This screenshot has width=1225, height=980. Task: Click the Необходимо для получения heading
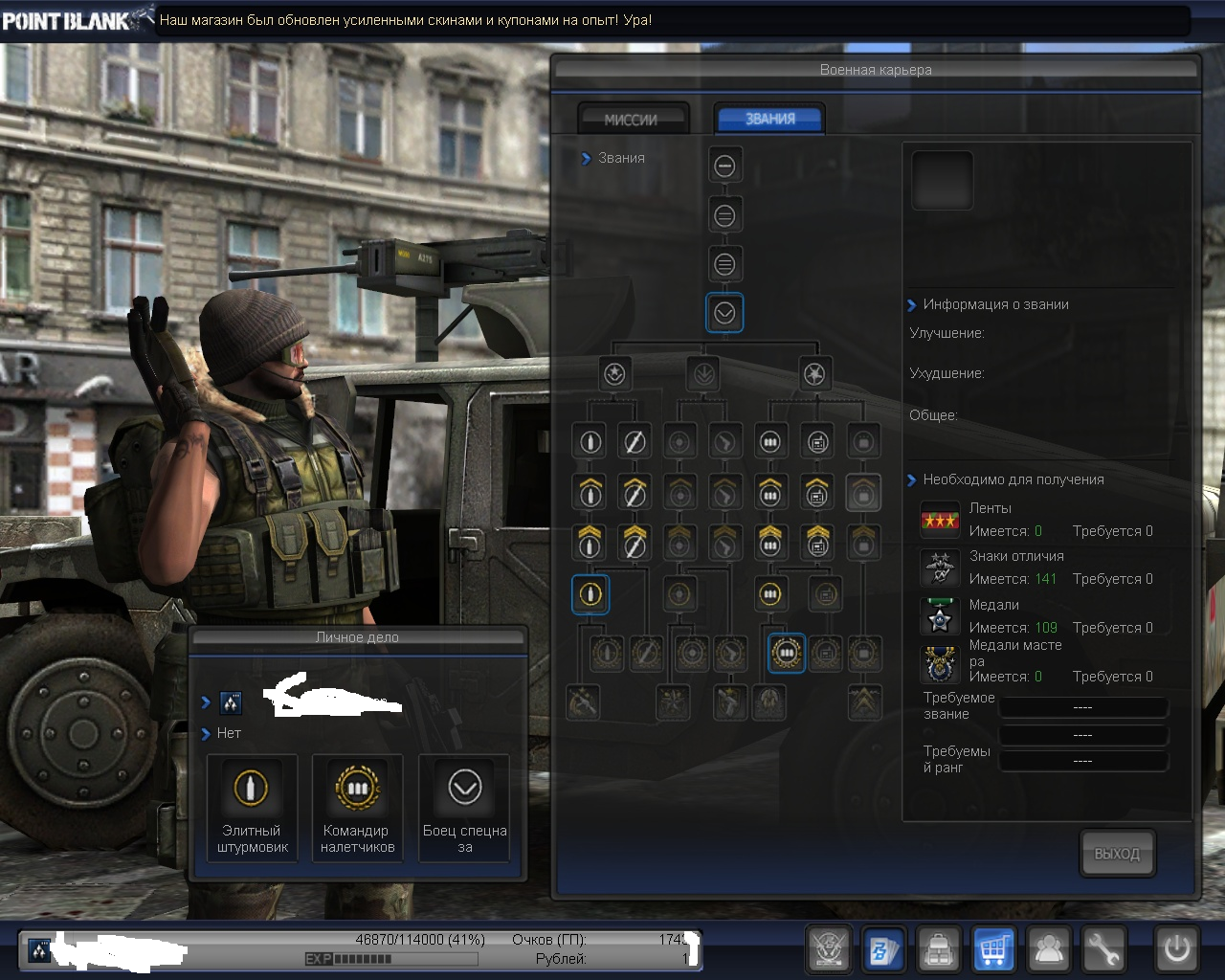coord(1013,479)
